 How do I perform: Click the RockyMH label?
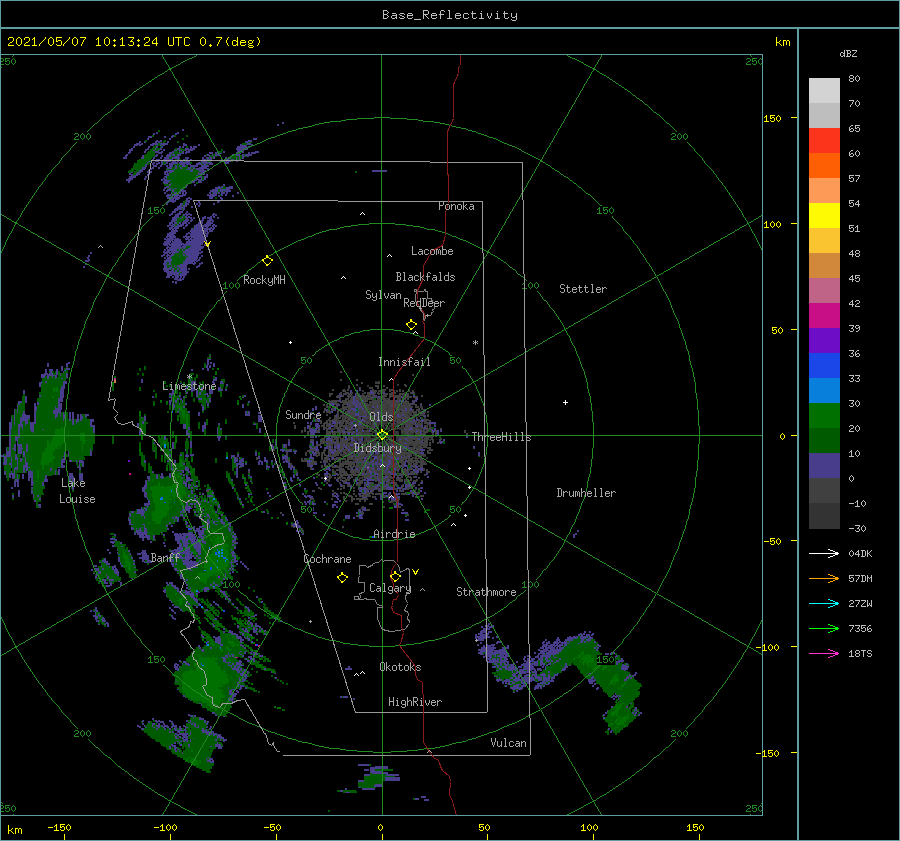[264, 280]
